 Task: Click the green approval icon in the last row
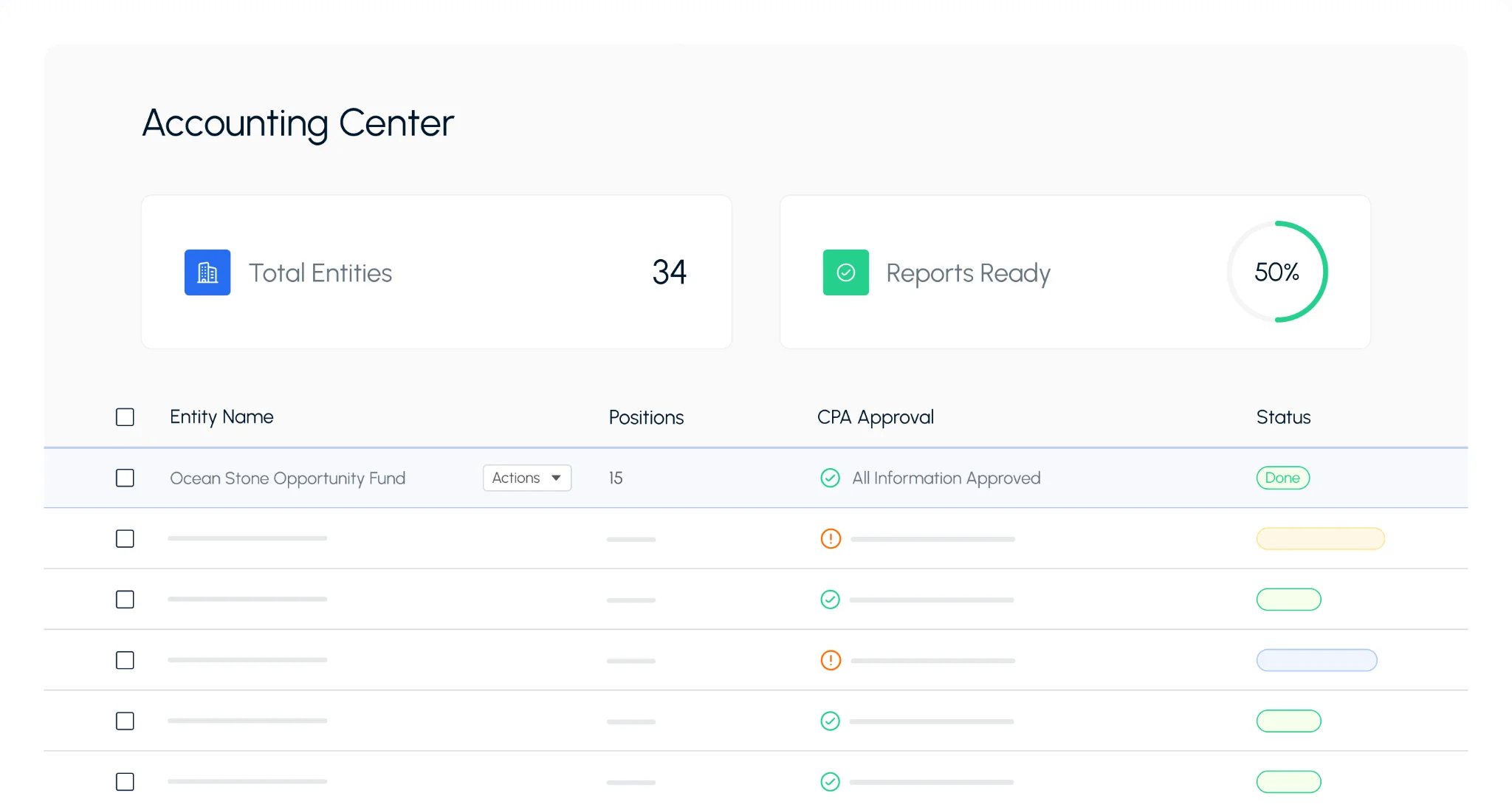[x=830, y=782]
